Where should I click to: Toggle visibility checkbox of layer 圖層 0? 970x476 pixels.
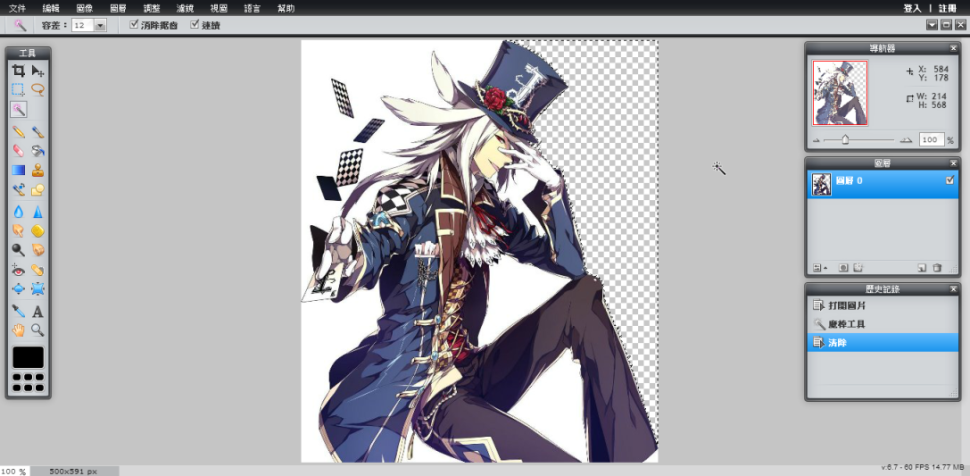949,181
